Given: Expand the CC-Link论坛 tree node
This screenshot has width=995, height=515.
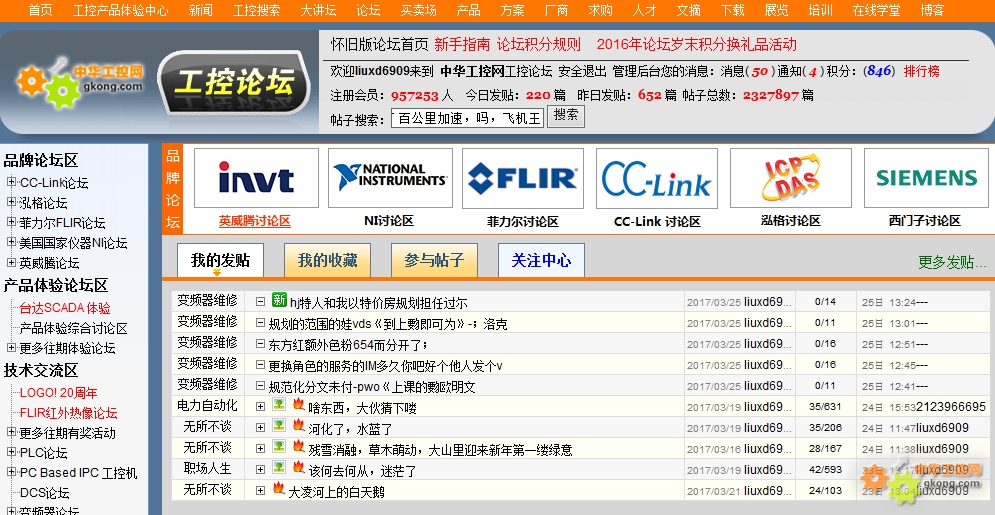Looking at the screenshot, I should click(11, 182).
